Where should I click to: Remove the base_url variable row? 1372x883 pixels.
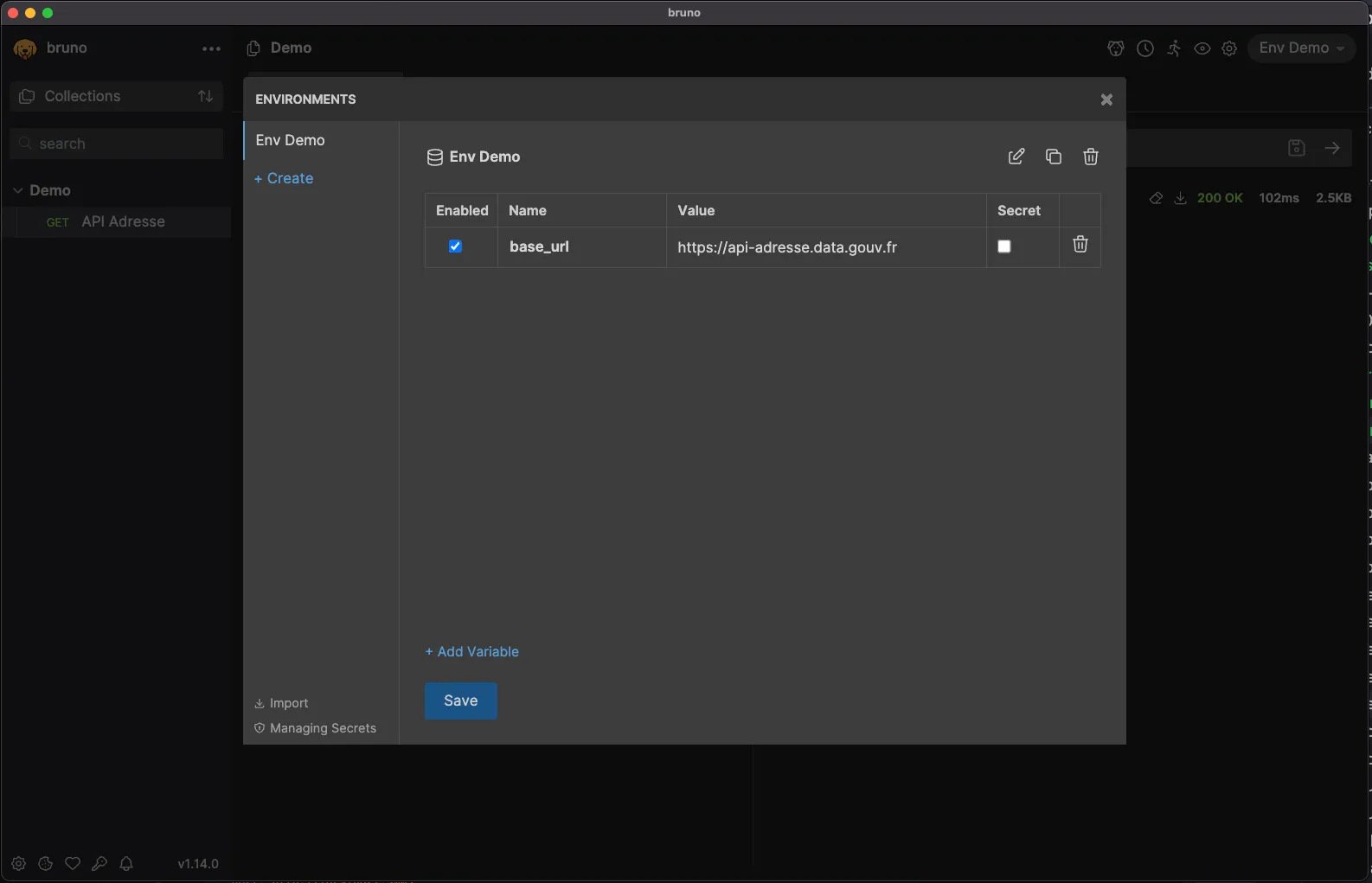tap(1080, 246)
